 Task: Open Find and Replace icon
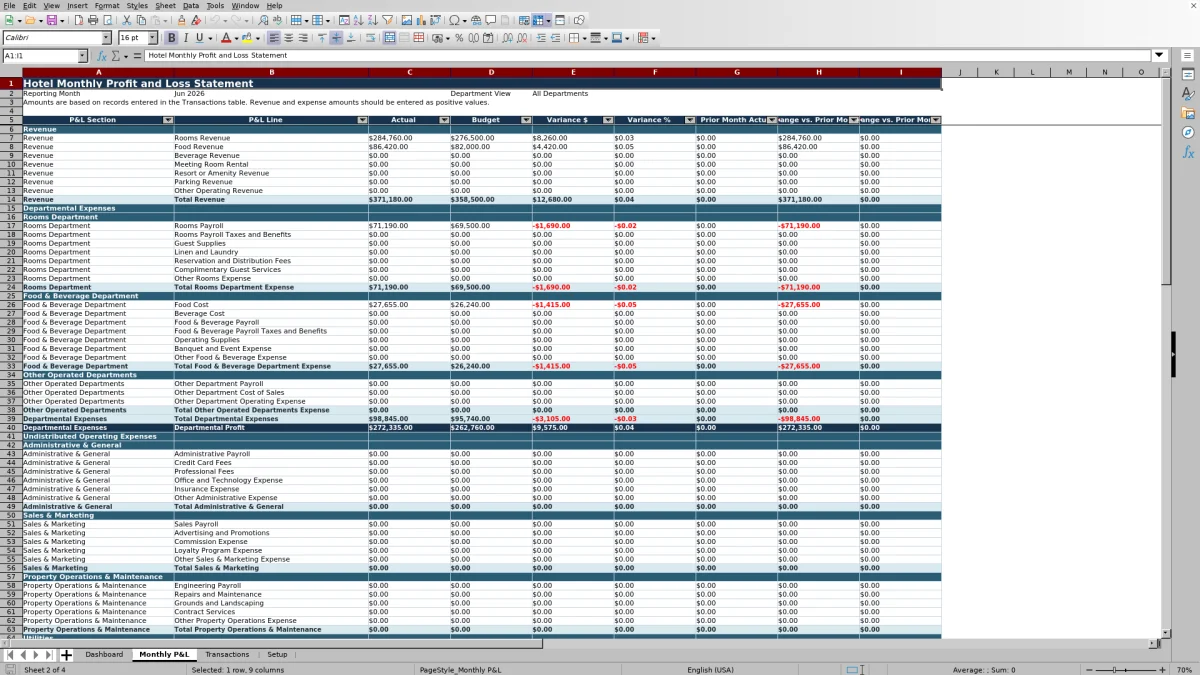(262, 20)
